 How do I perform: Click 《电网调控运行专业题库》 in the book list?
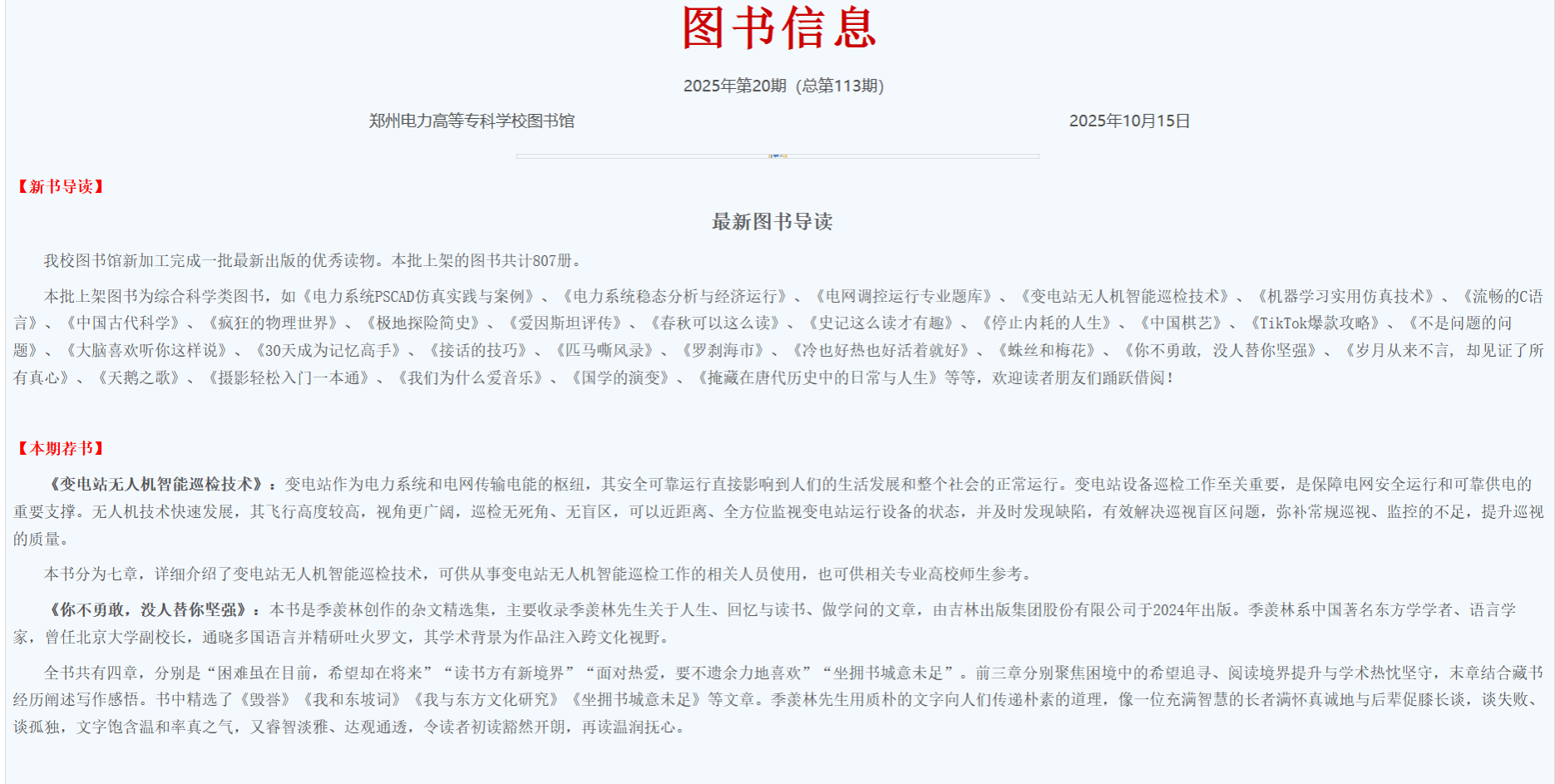pos(905,296)
